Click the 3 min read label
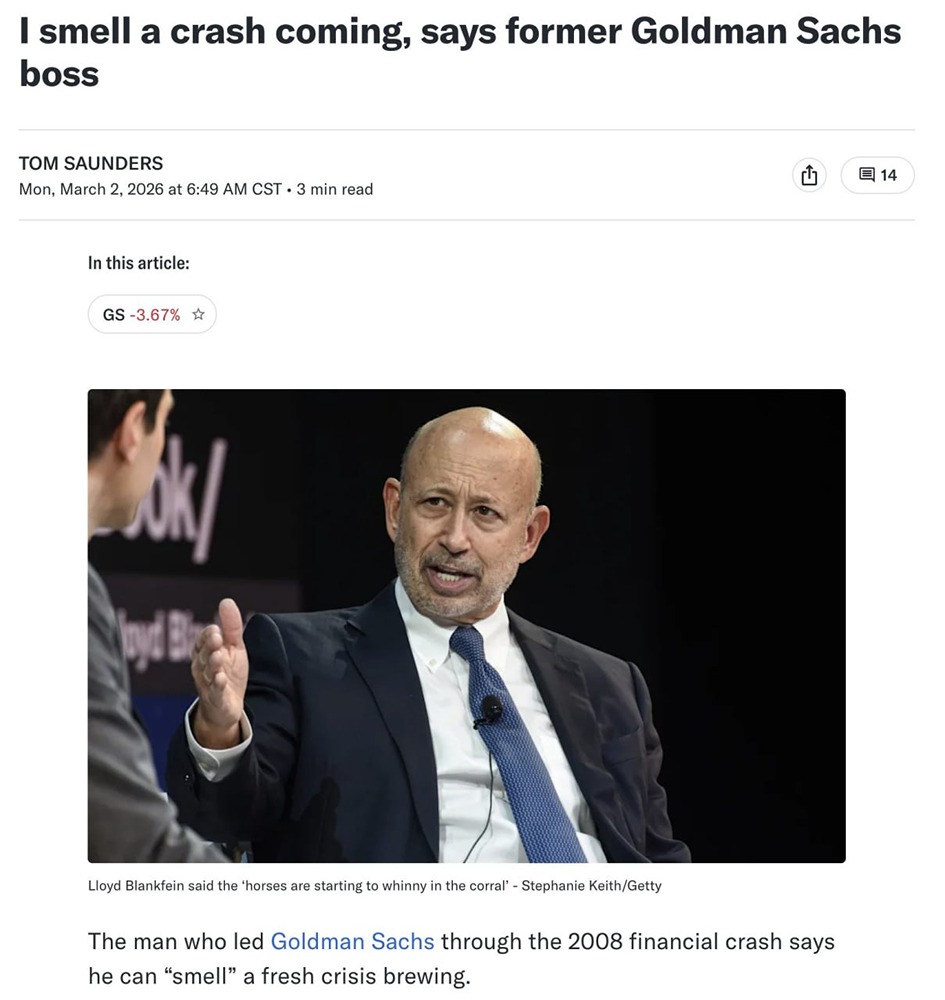 pyautogui.click(x=337, y=189)
